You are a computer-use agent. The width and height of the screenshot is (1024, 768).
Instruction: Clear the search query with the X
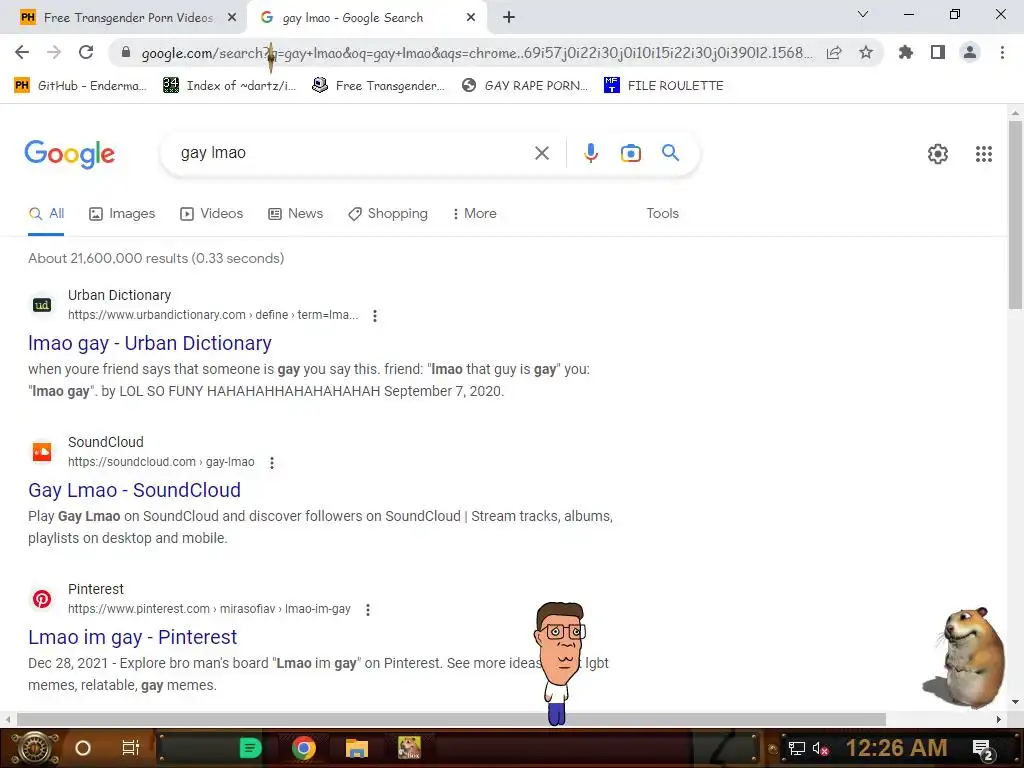point(541,153)
